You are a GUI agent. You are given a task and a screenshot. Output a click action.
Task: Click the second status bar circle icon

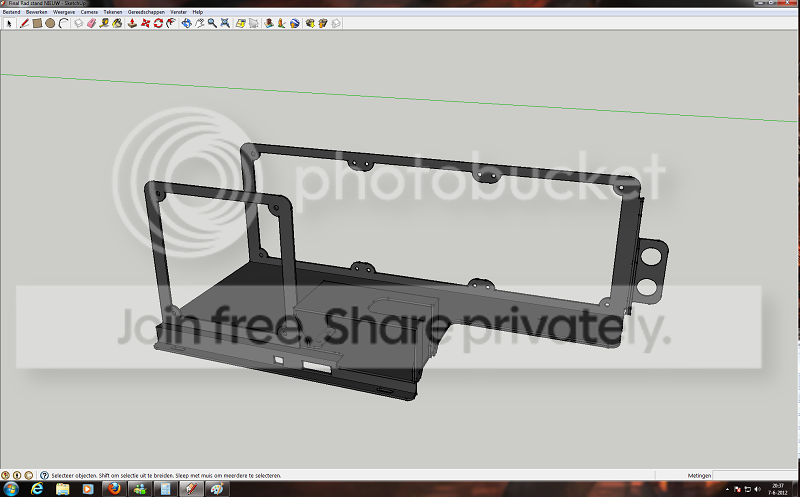click(17, 475)
